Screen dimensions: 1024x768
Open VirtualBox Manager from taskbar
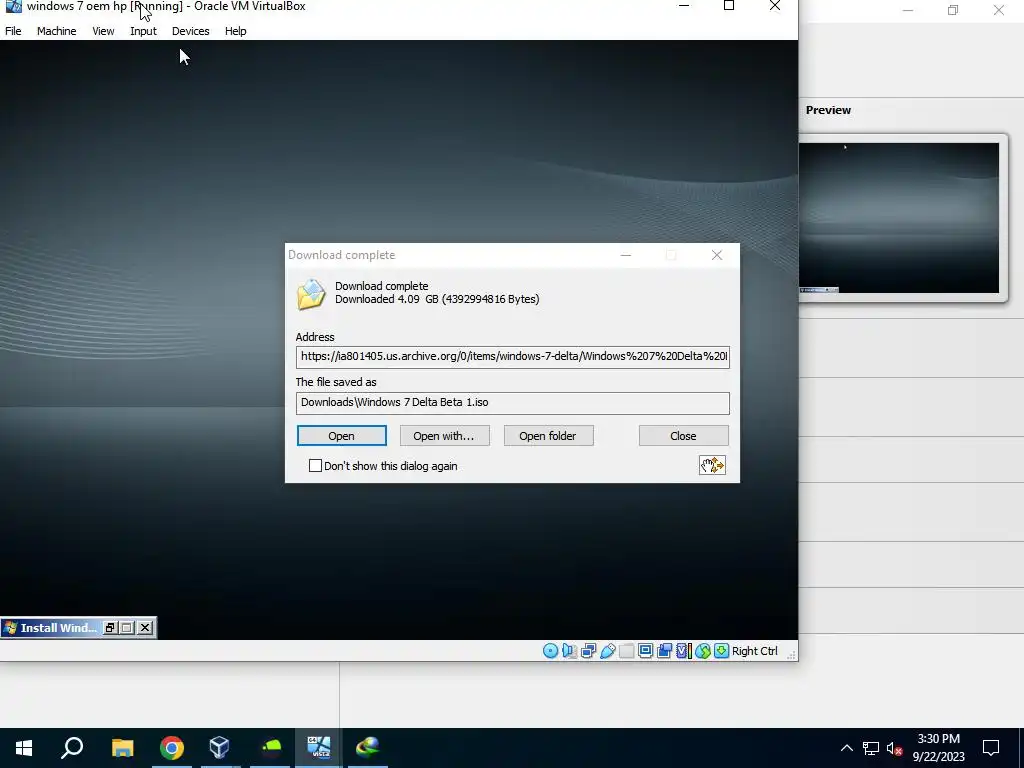click(220, 748)
